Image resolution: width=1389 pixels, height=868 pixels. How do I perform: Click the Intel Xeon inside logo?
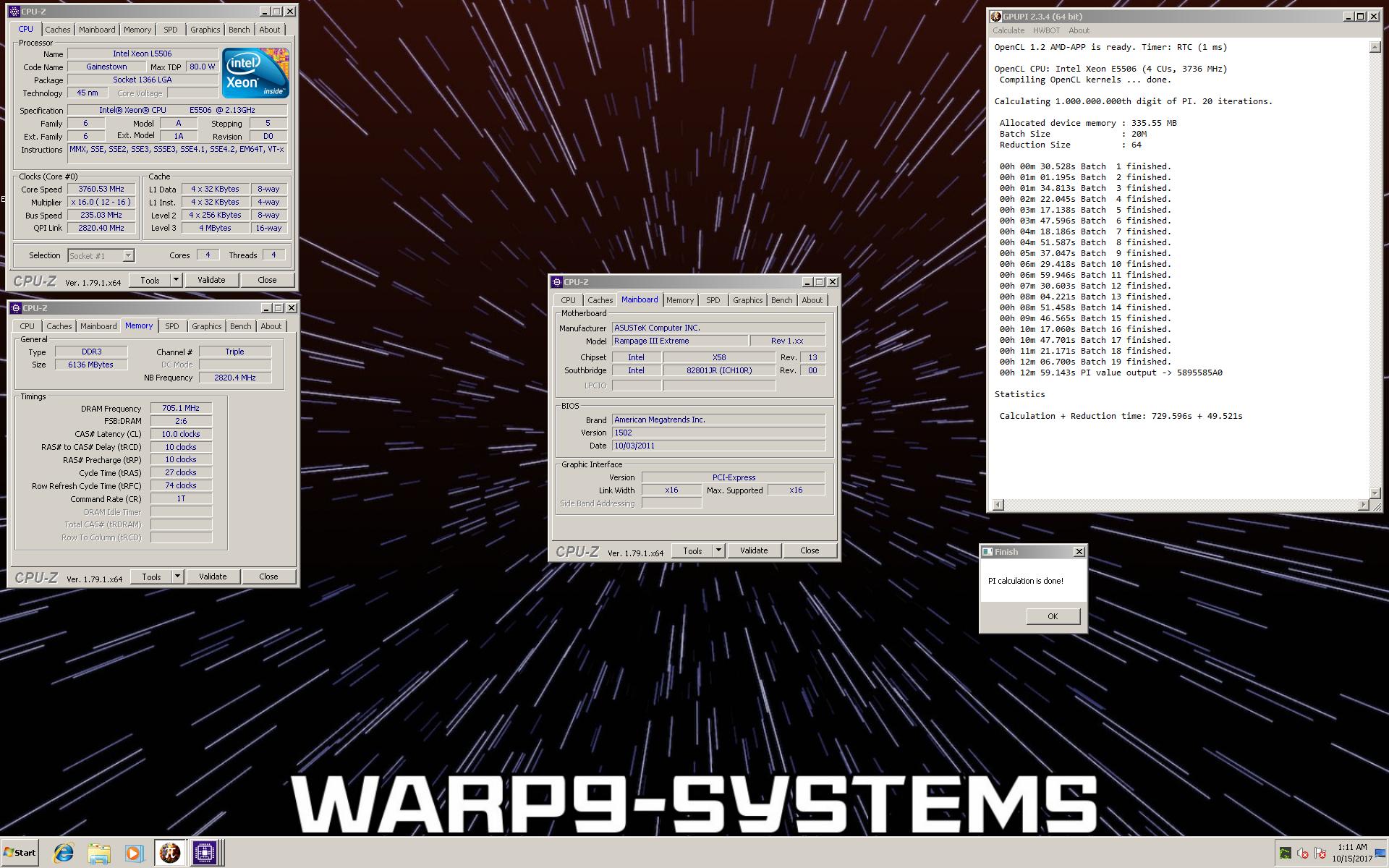pos(255,73)
